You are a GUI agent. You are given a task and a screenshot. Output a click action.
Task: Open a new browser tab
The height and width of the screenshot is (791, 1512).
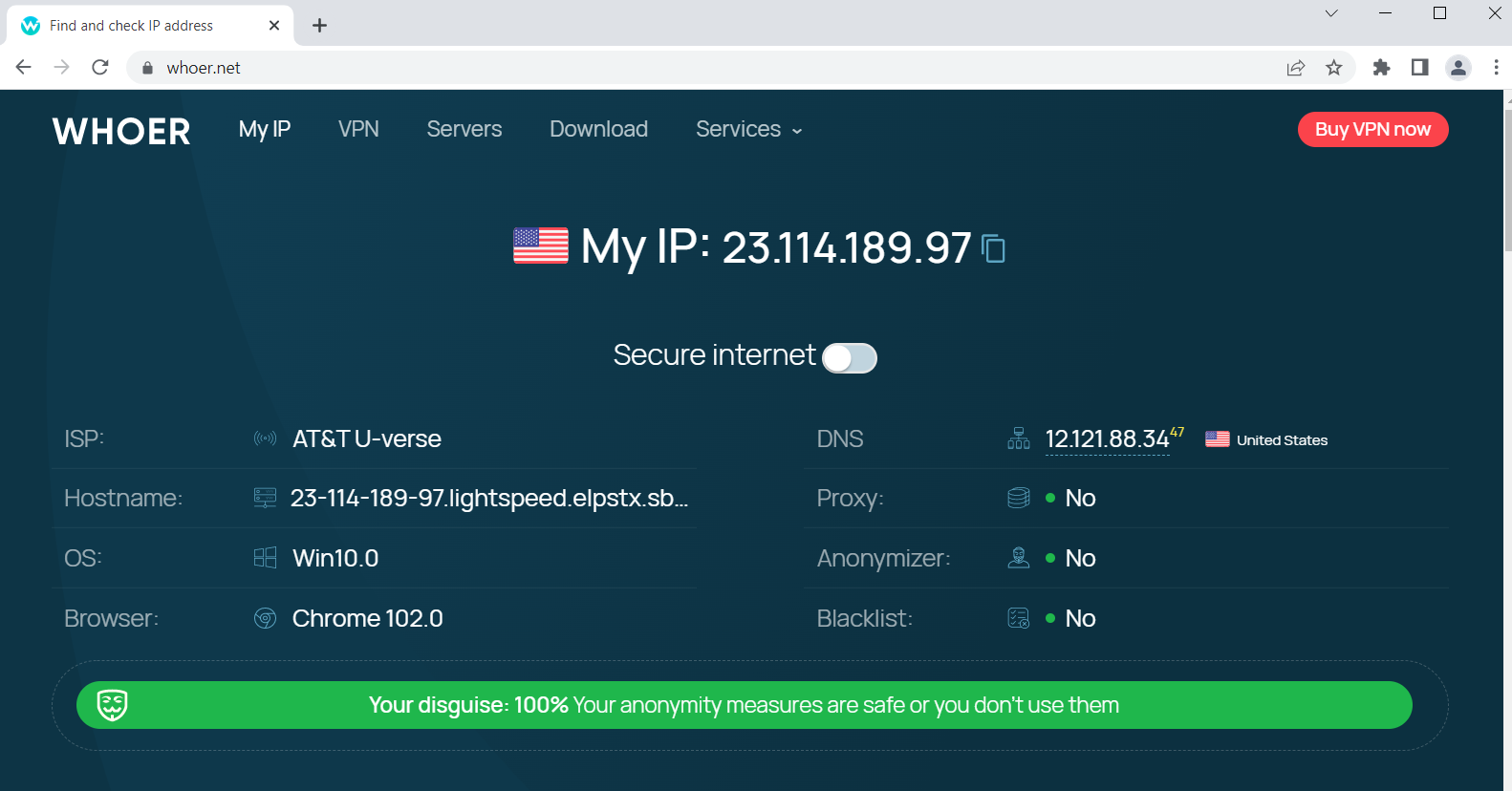320,26
